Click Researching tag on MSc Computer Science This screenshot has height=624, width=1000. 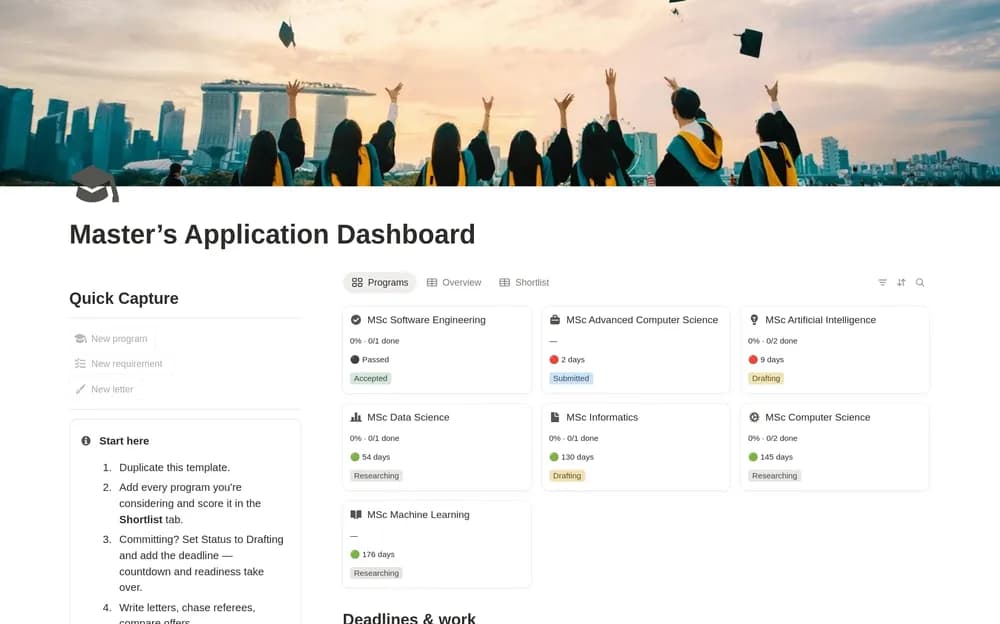774,475
